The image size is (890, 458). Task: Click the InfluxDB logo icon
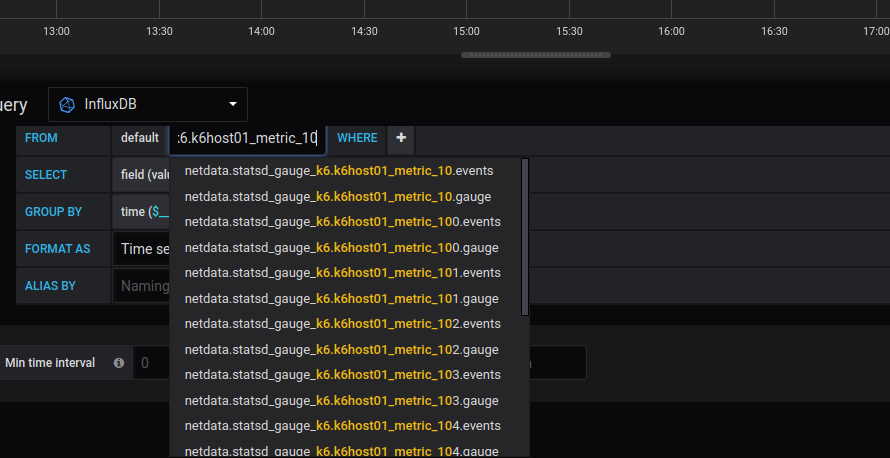click(x=67, y=104)
